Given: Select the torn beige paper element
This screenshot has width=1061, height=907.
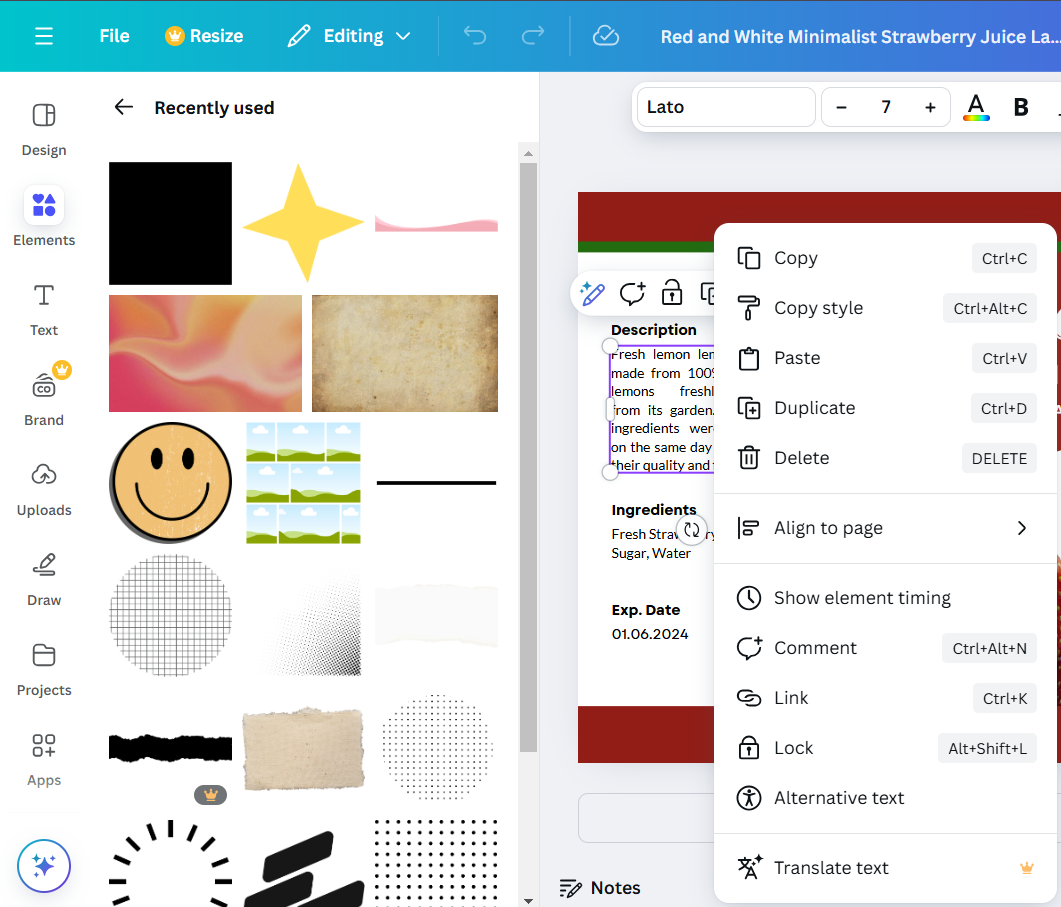Looking at the screenshot, I should [303, 749].
